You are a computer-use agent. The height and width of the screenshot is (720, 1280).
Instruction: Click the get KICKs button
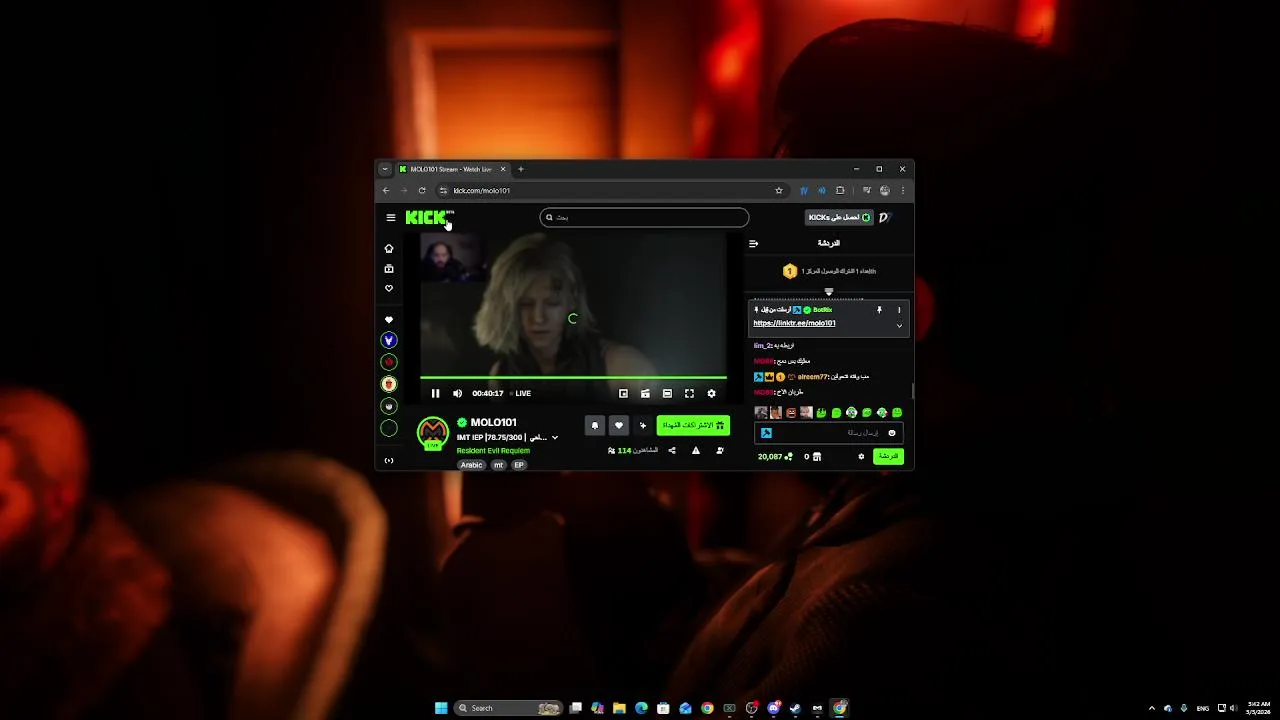839,217
